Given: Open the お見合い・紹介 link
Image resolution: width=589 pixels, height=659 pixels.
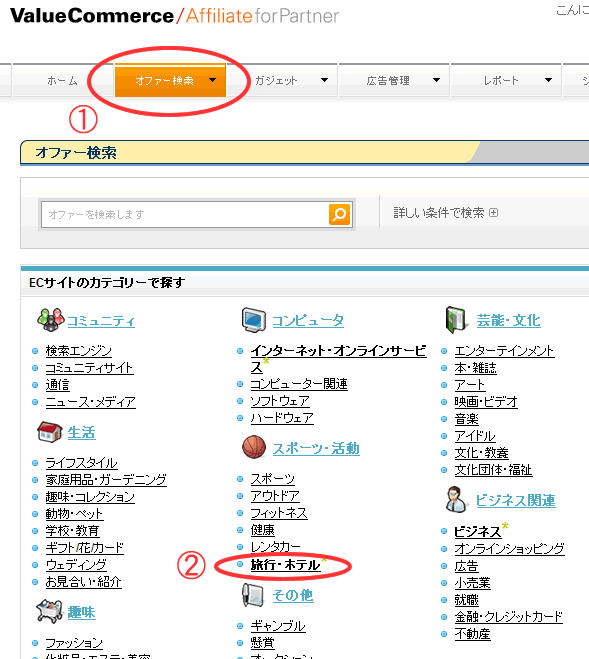Looking at the screenshot, I should pyautogui.click(x=84, y=582).
